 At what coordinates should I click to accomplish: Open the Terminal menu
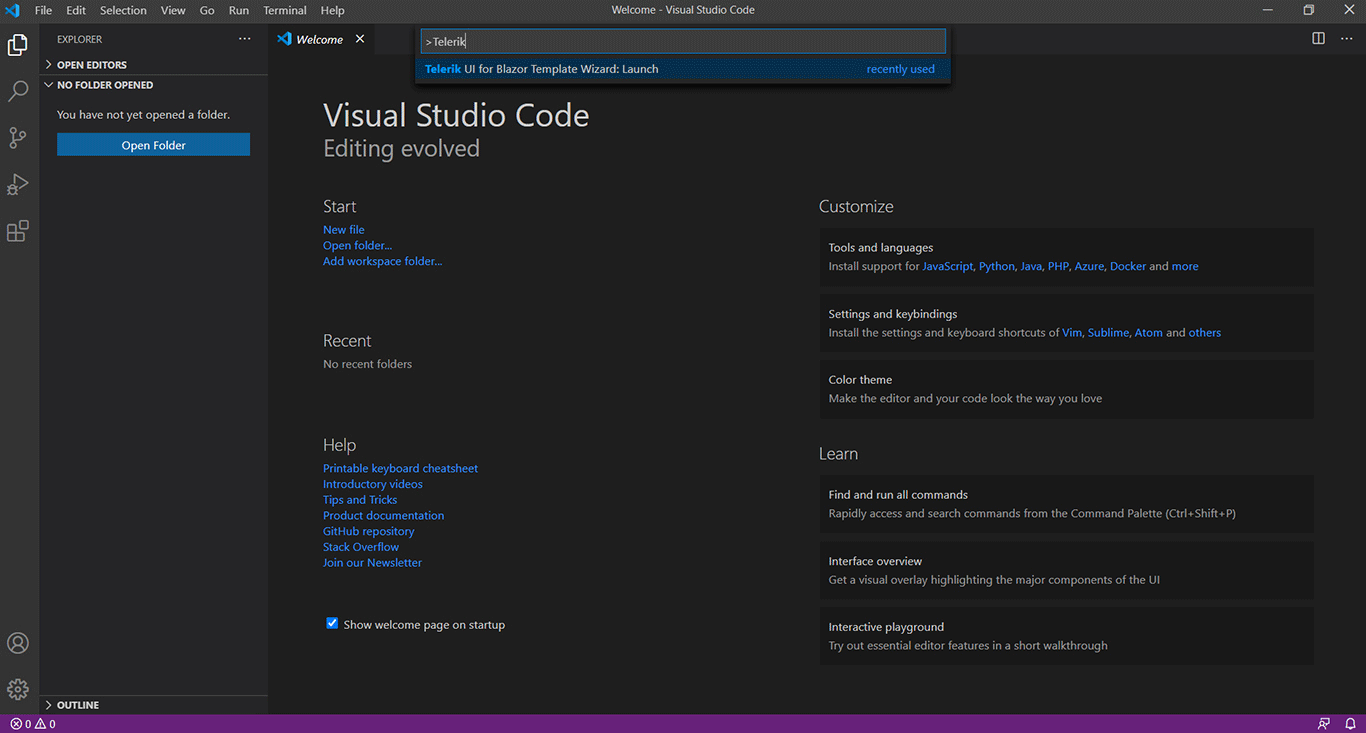coord(285,10)
